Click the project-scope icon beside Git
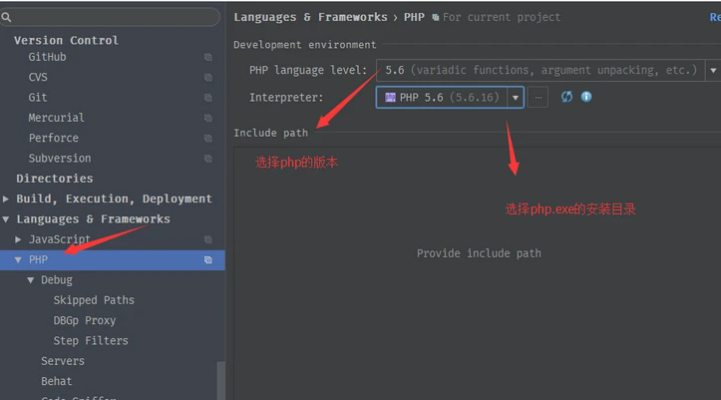 (208, 98)
